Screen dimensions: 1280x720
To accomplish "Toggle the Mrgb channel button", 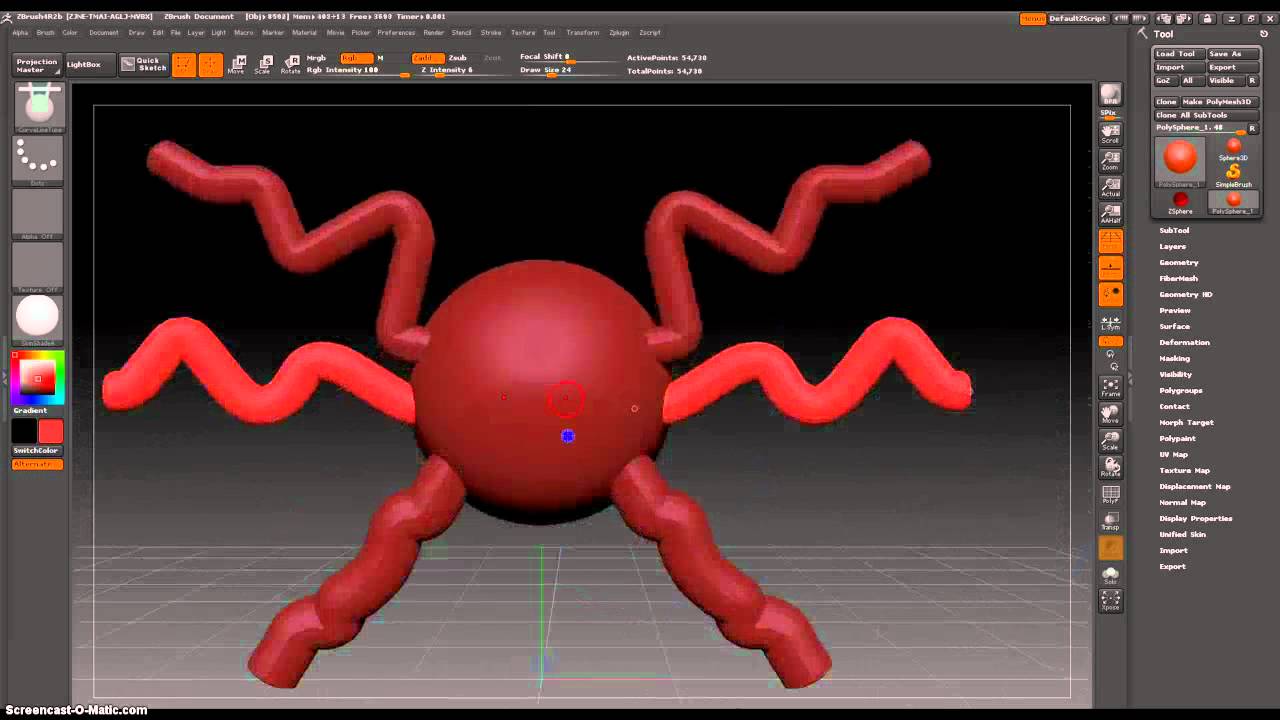I will tap(316, 58).
